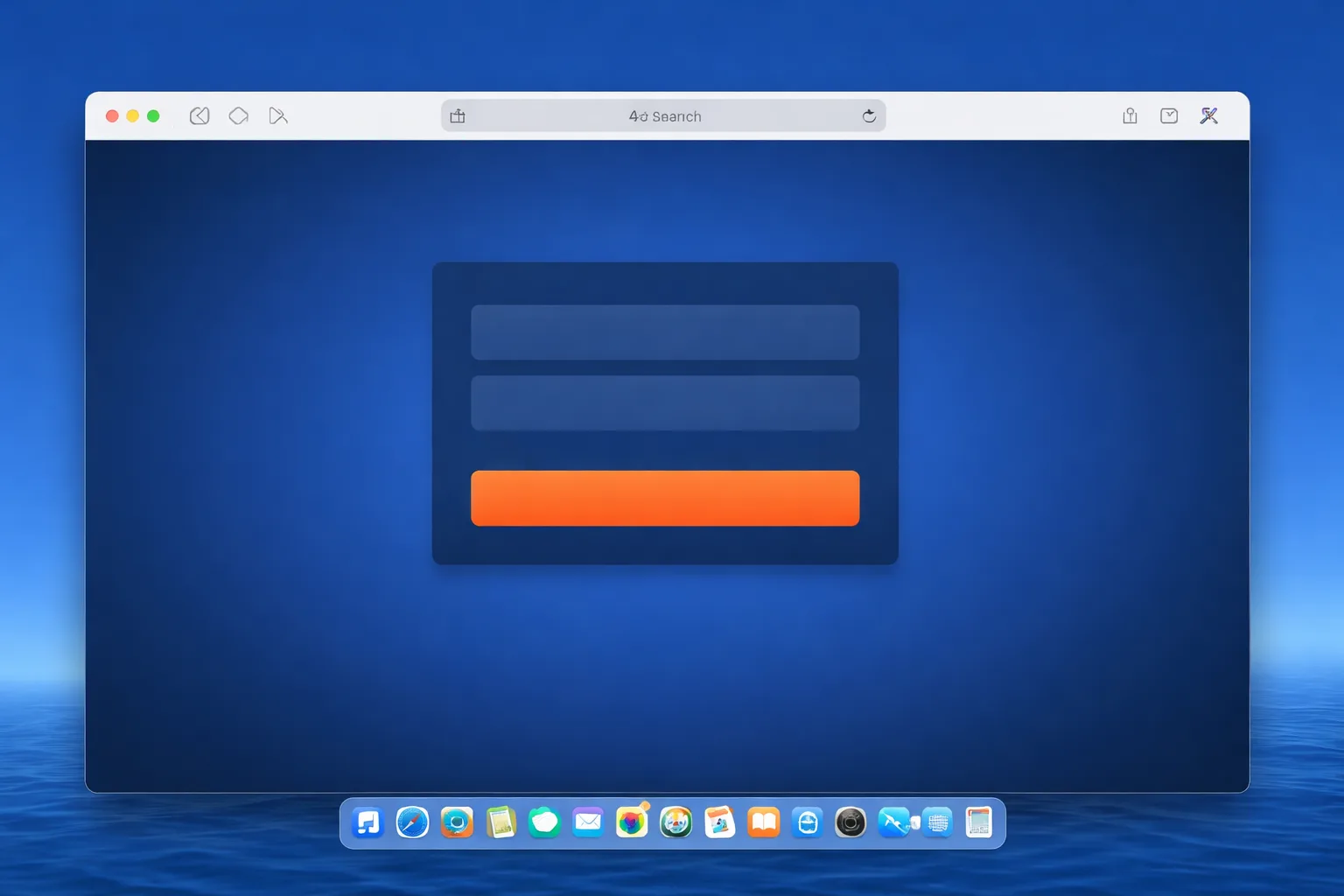
Task: Click the upload share icon at toolbar right
Action: coord(1130,115)
